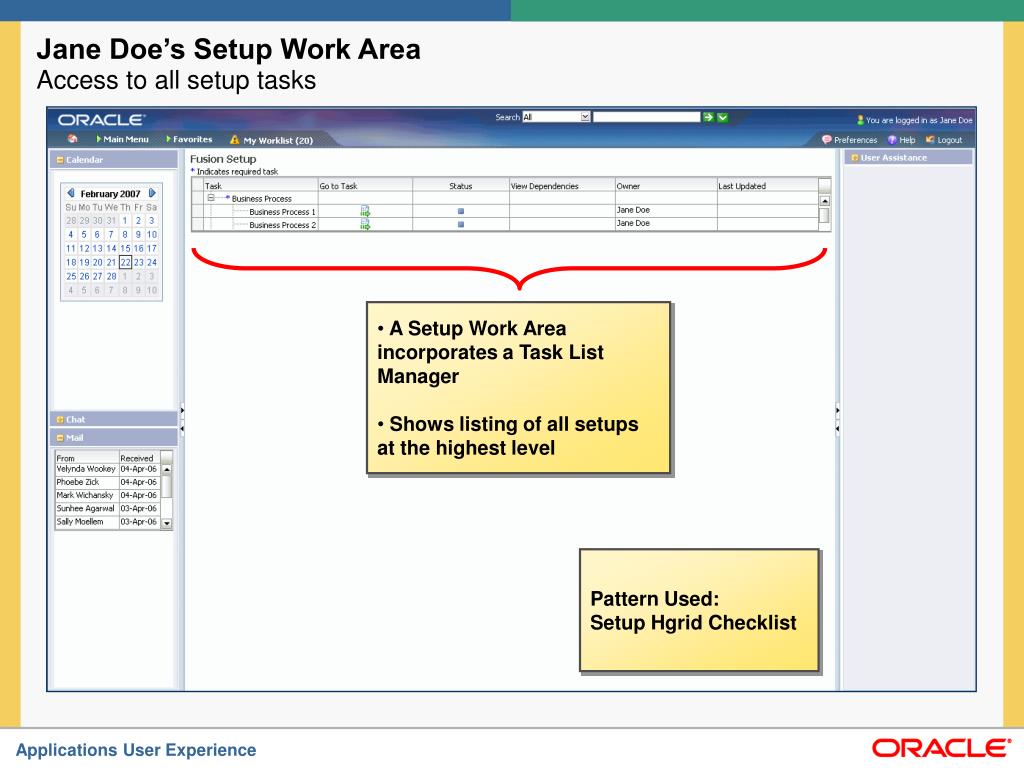Click Go to Task icon for Business Process 1
Viewport: 1024px width, 768px height.
coord(365,211)
